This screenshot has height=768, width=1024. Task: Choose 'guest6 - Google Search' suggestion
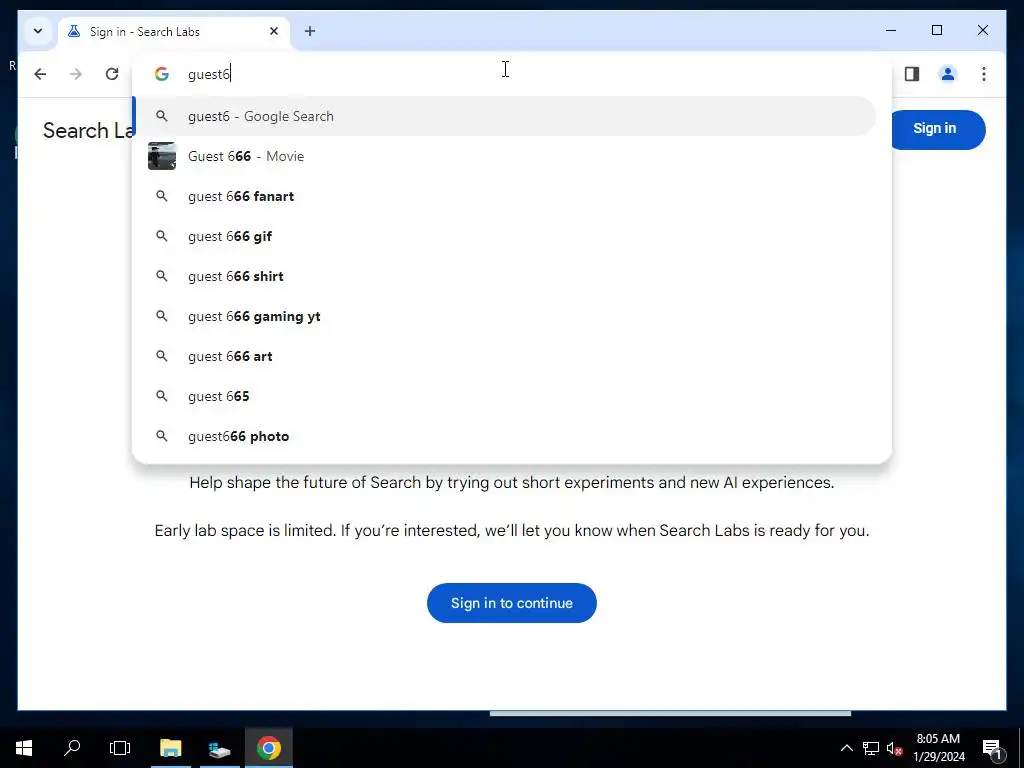pos(504,116)
